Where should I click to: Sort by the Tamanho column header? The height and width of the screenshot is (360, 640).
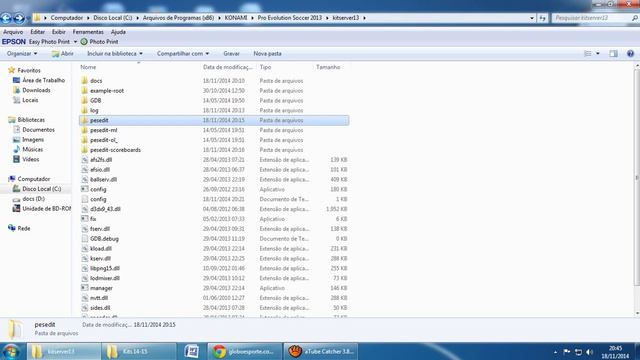(328, 67)
